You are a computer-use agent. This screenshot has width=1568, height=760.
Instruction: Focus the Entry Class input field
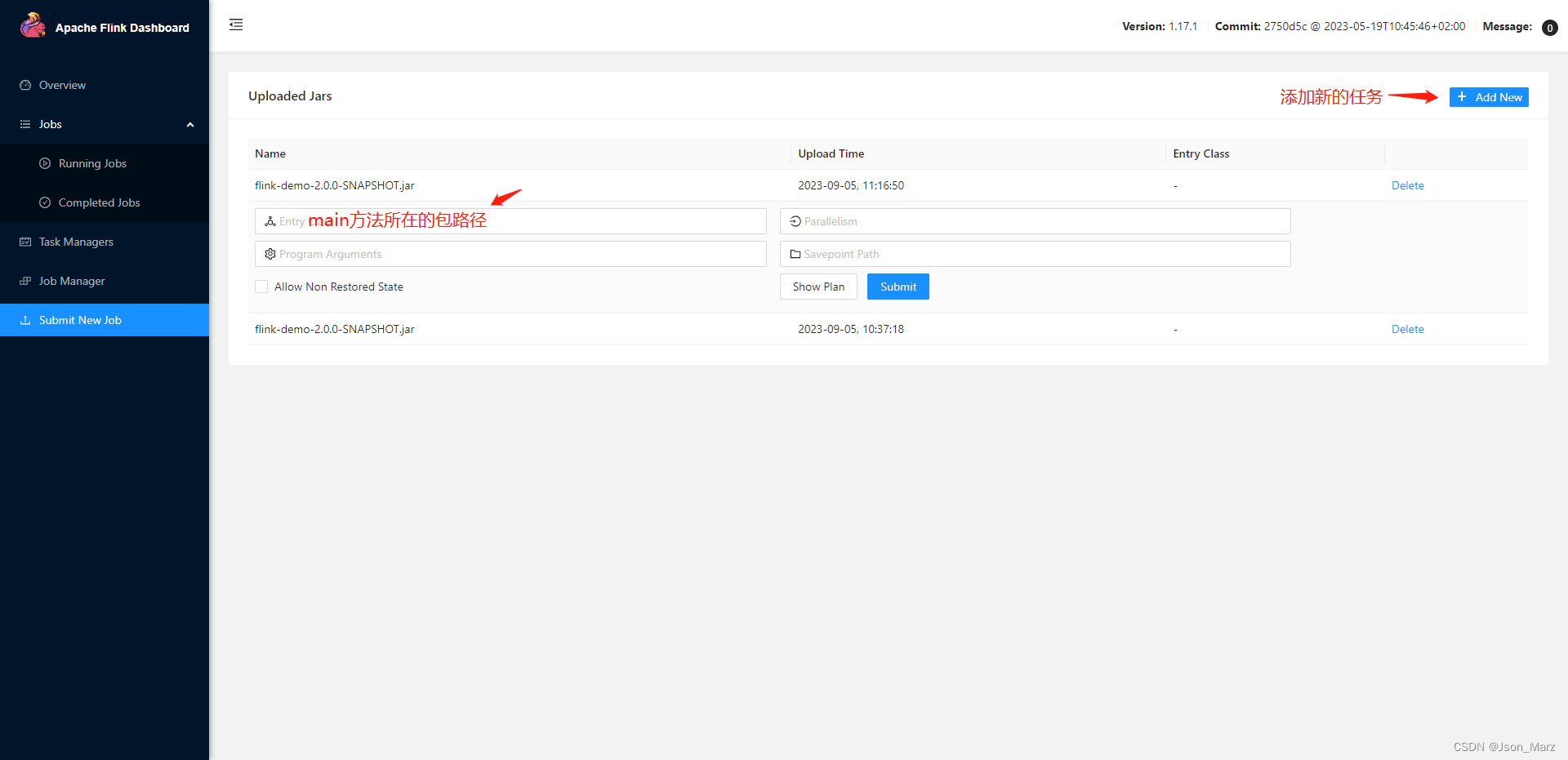[x=510, y=221]
